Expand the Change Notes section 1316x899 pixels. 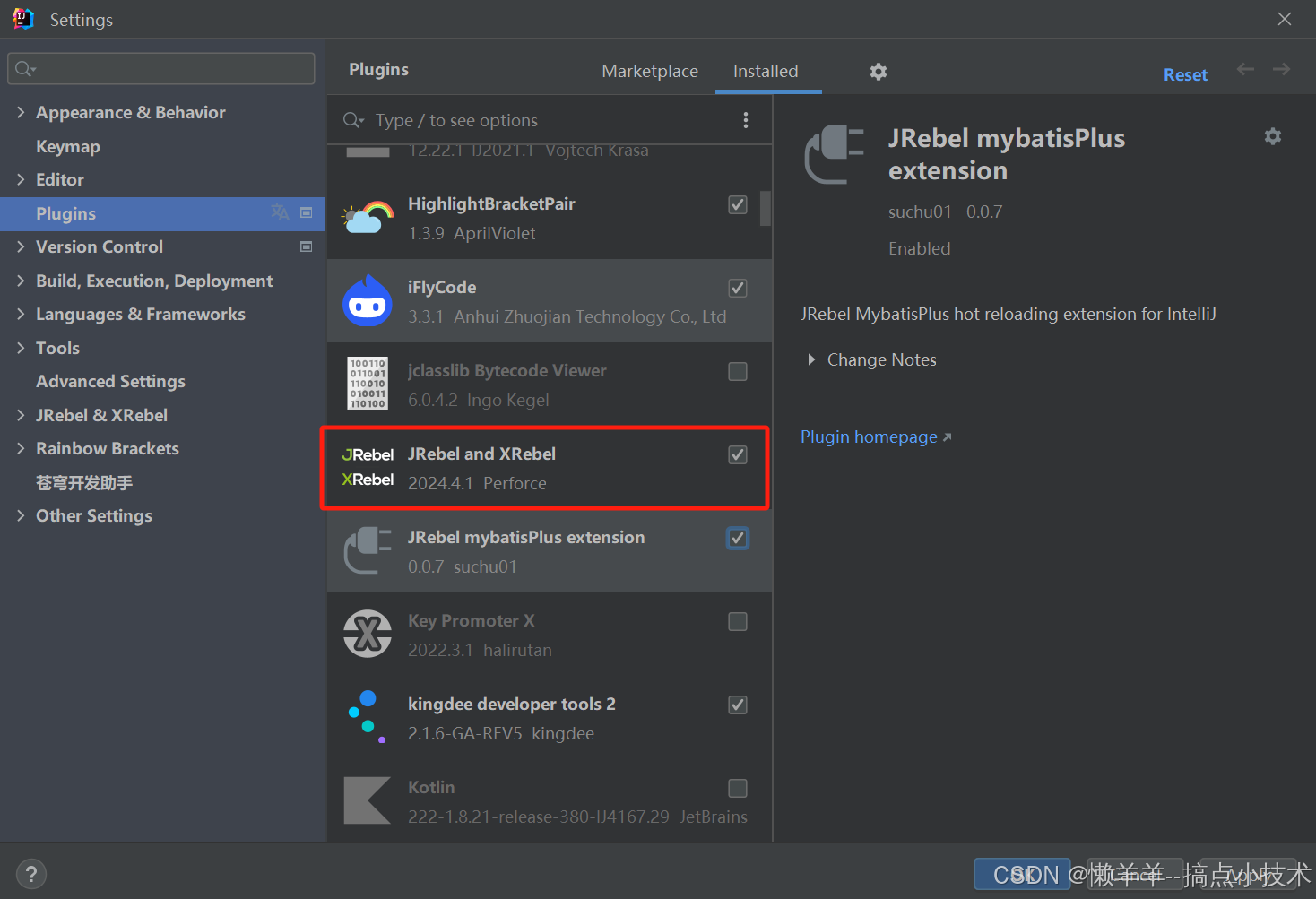click(x=811, y=359)
